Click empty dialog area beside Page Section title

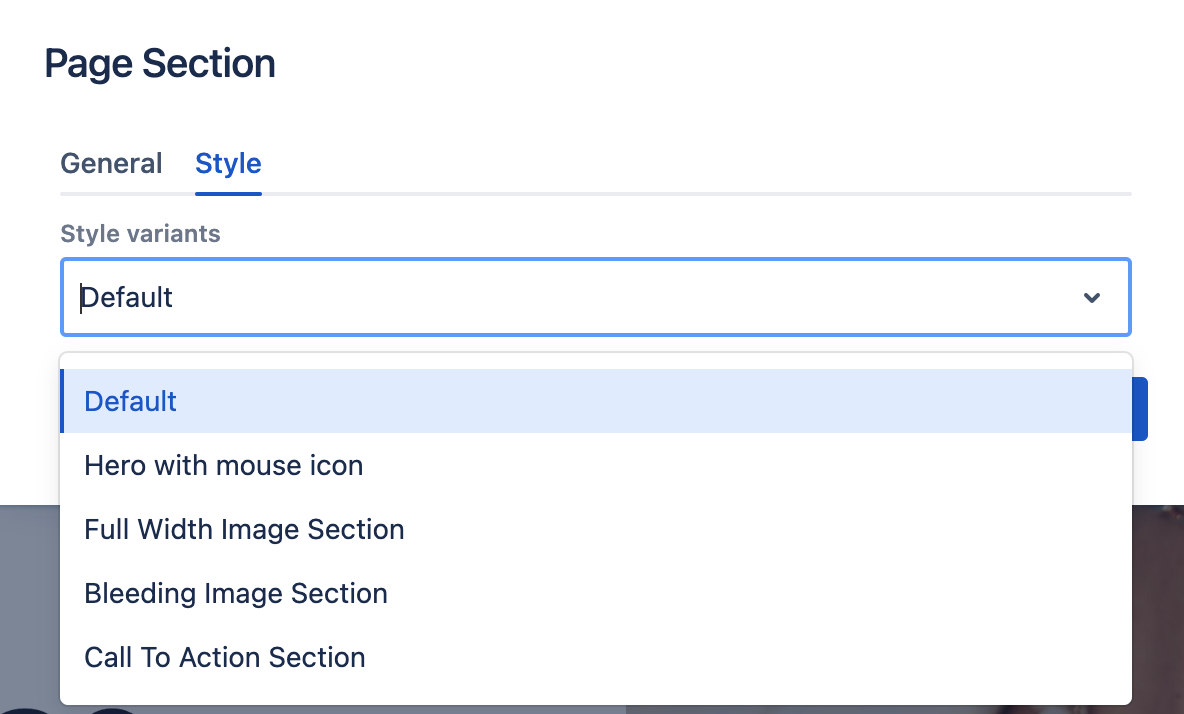[x=680, y=63]
